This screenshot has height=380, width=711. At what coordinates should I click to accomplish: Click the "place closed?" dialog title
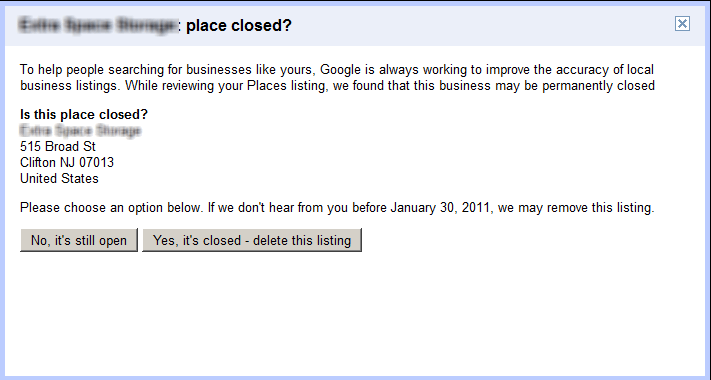239,25
